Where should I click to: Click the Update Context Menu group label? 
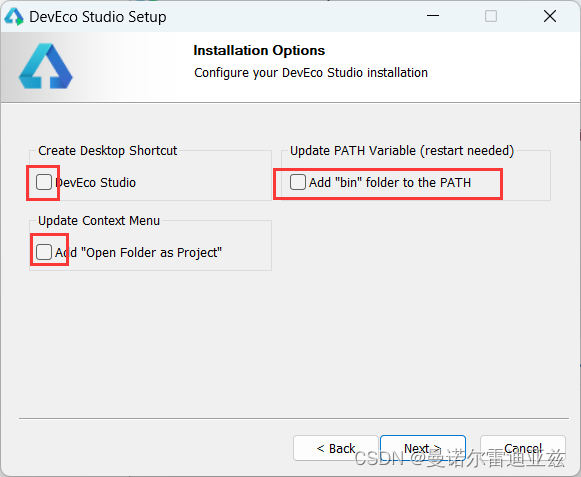coord(99,221)
